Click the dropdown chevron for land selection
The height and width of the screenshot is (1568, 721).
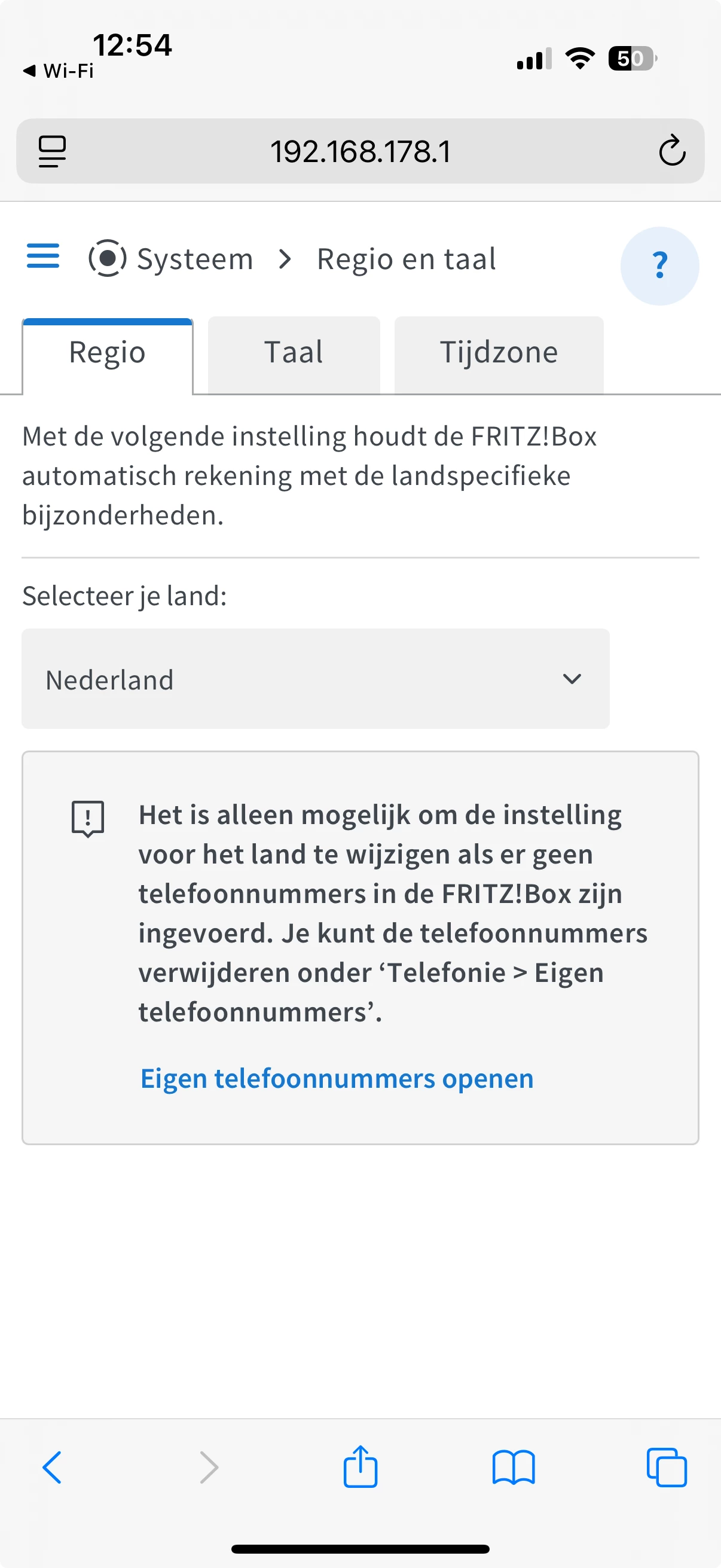(x=572, y=679)
